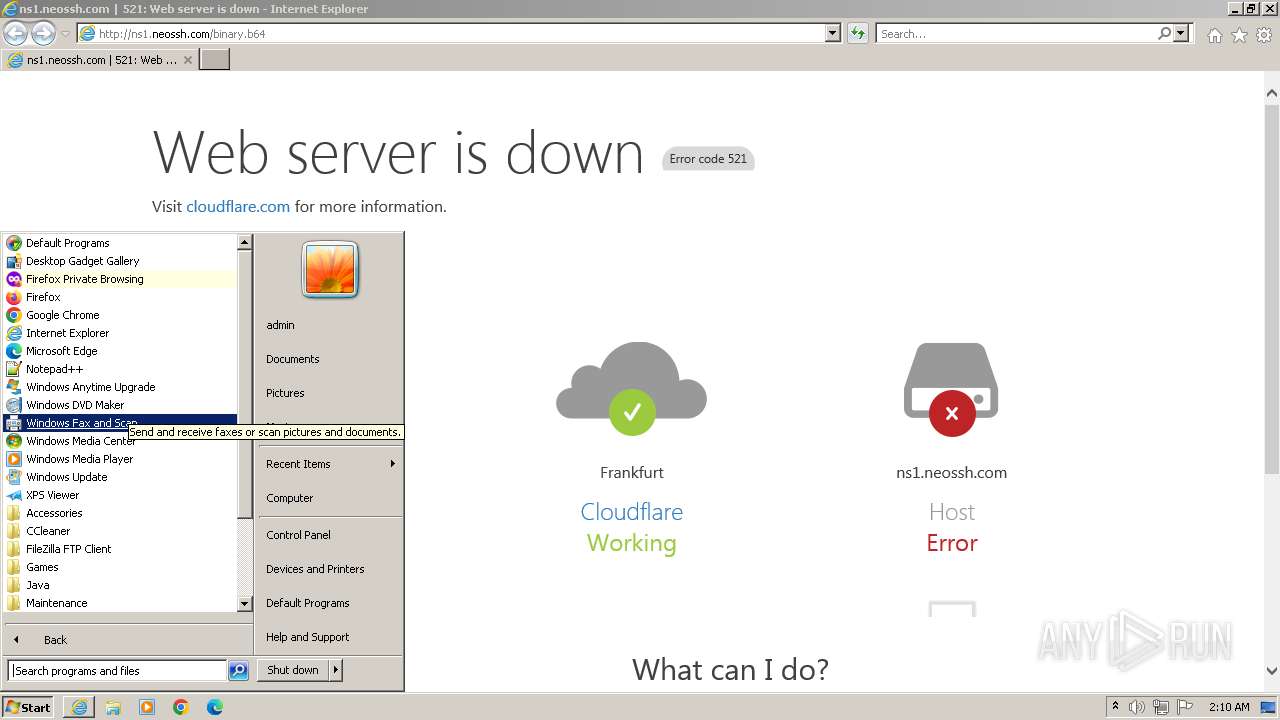Open the Favorites star
1280x720 pixels.
click(1239, 35)
